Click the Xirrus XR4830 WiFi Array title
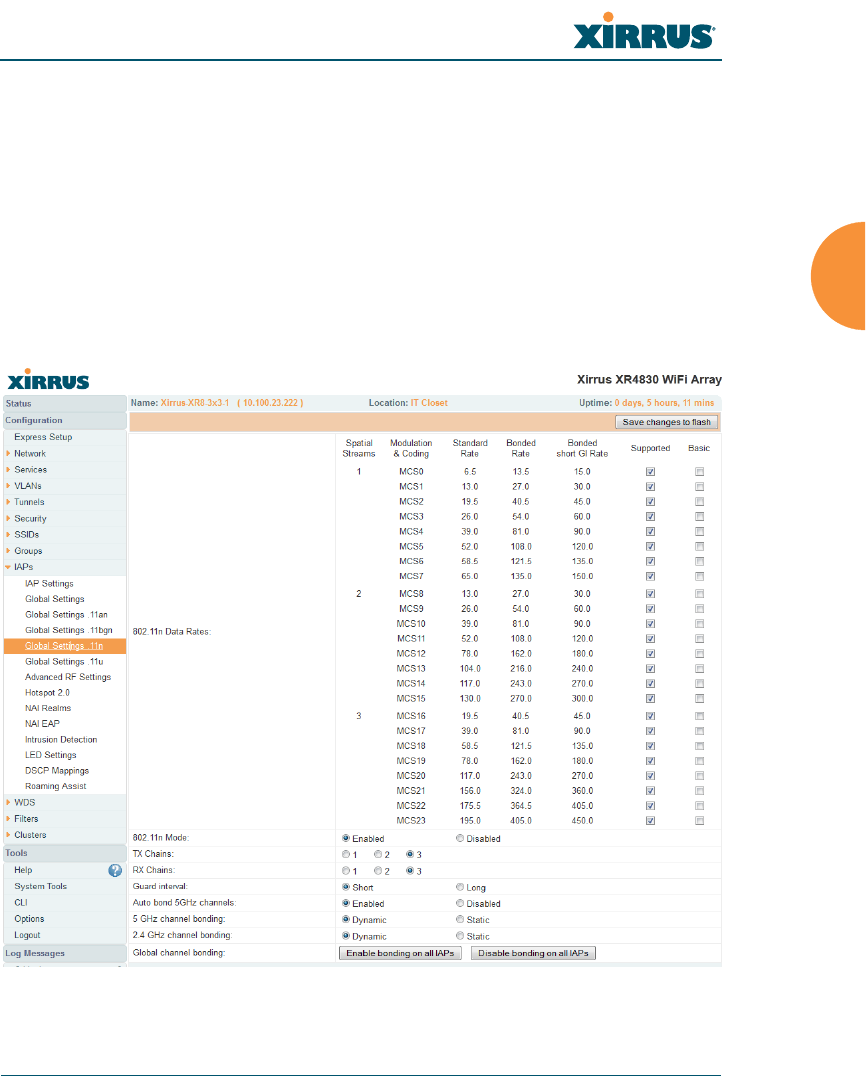This screenshot has height=1076, width=866. click(649, 379)
